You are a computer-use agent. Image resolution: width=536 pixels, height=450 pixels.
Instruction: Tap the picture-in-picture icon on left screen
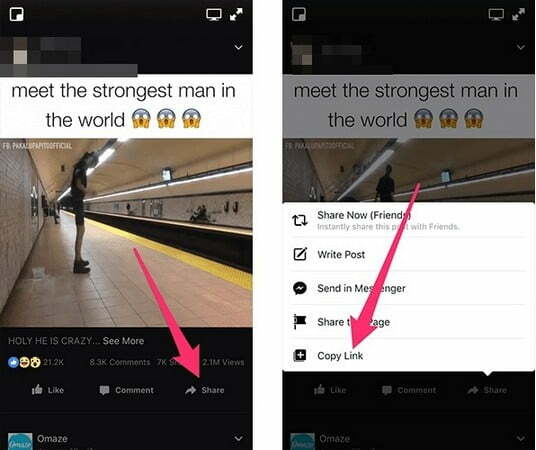[x=16, y=15]
